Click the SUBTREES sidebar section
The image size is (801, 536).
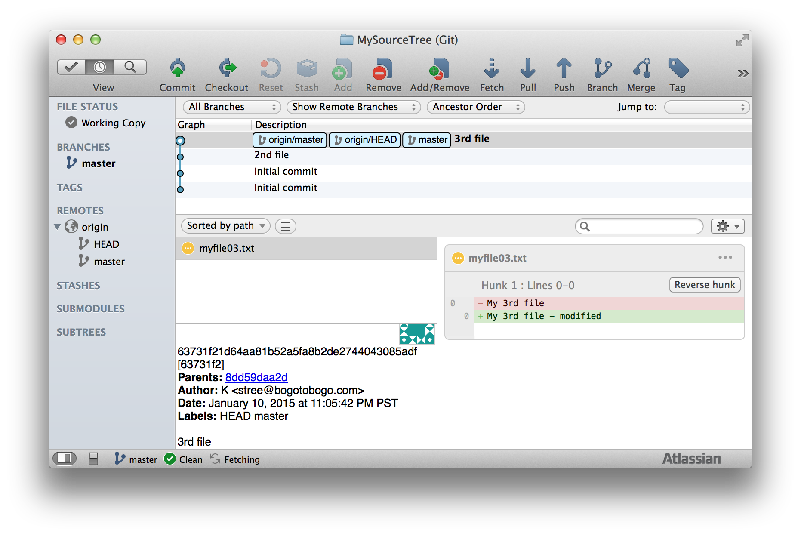(x=81, y=332)
